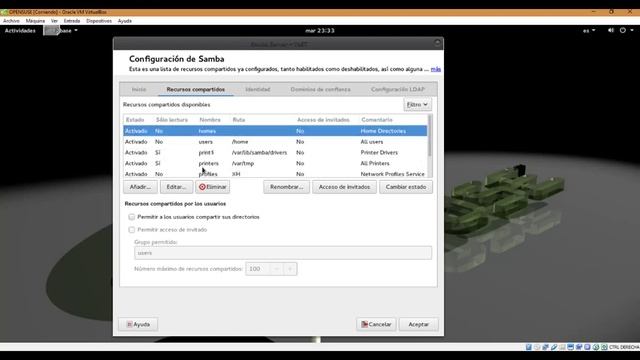Click the keyboard capture icon beside CTRL DERECHA
The width and height of the screenshot is (640, 360).
[604, 347]
